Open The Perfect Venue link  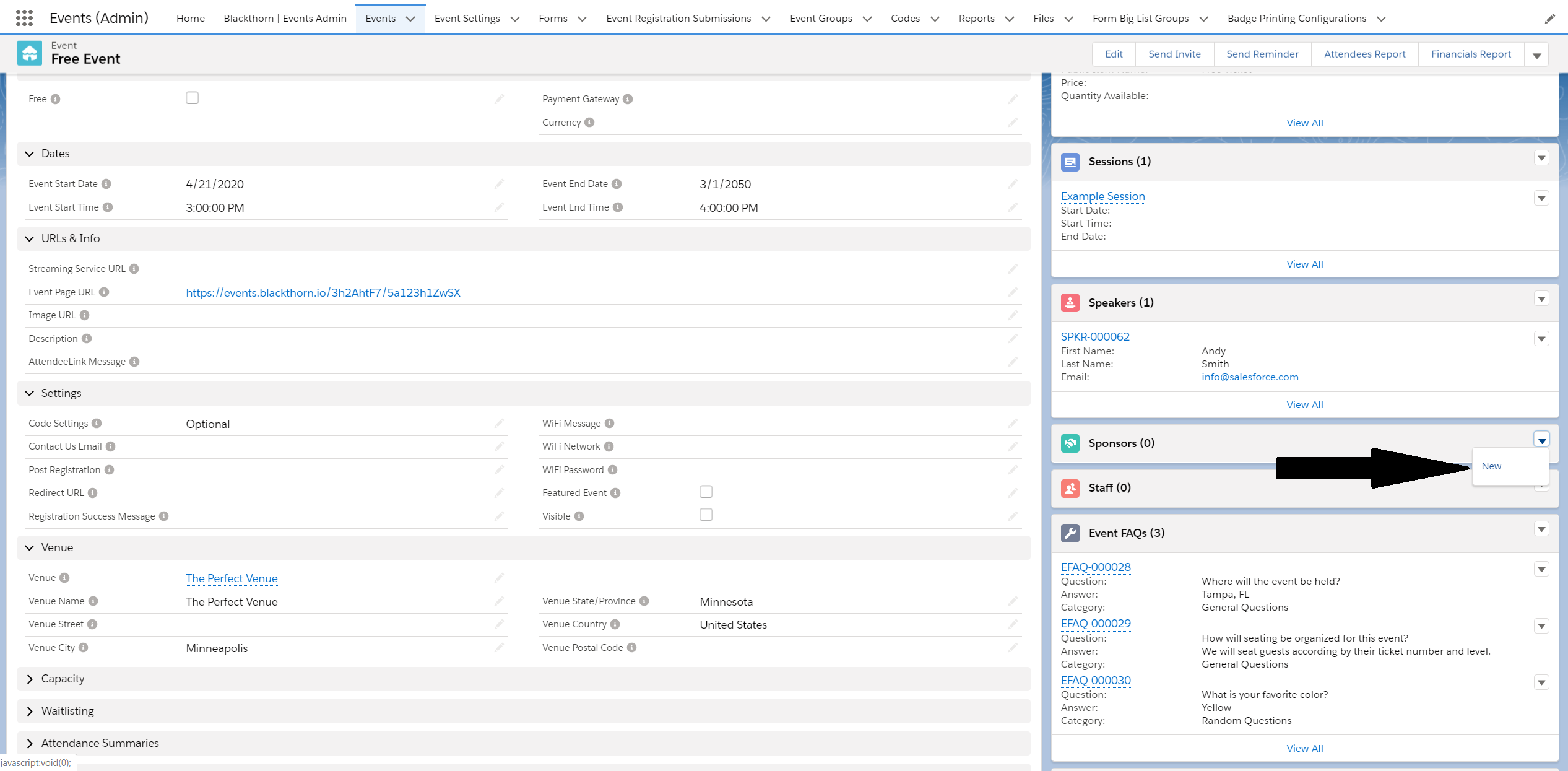(232, 578)
